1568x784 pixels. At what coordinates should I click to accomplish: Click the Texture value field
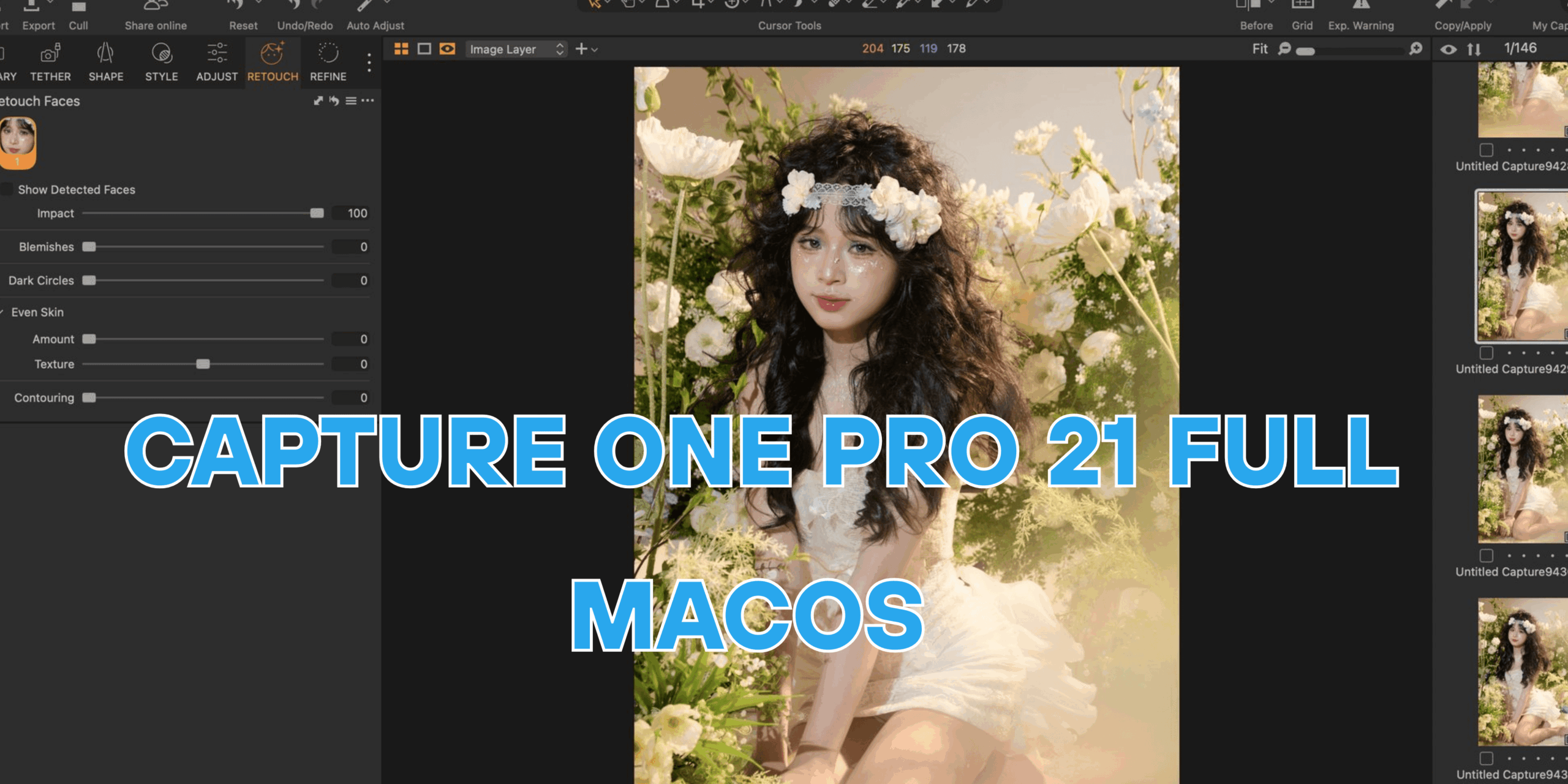(351, 364)
